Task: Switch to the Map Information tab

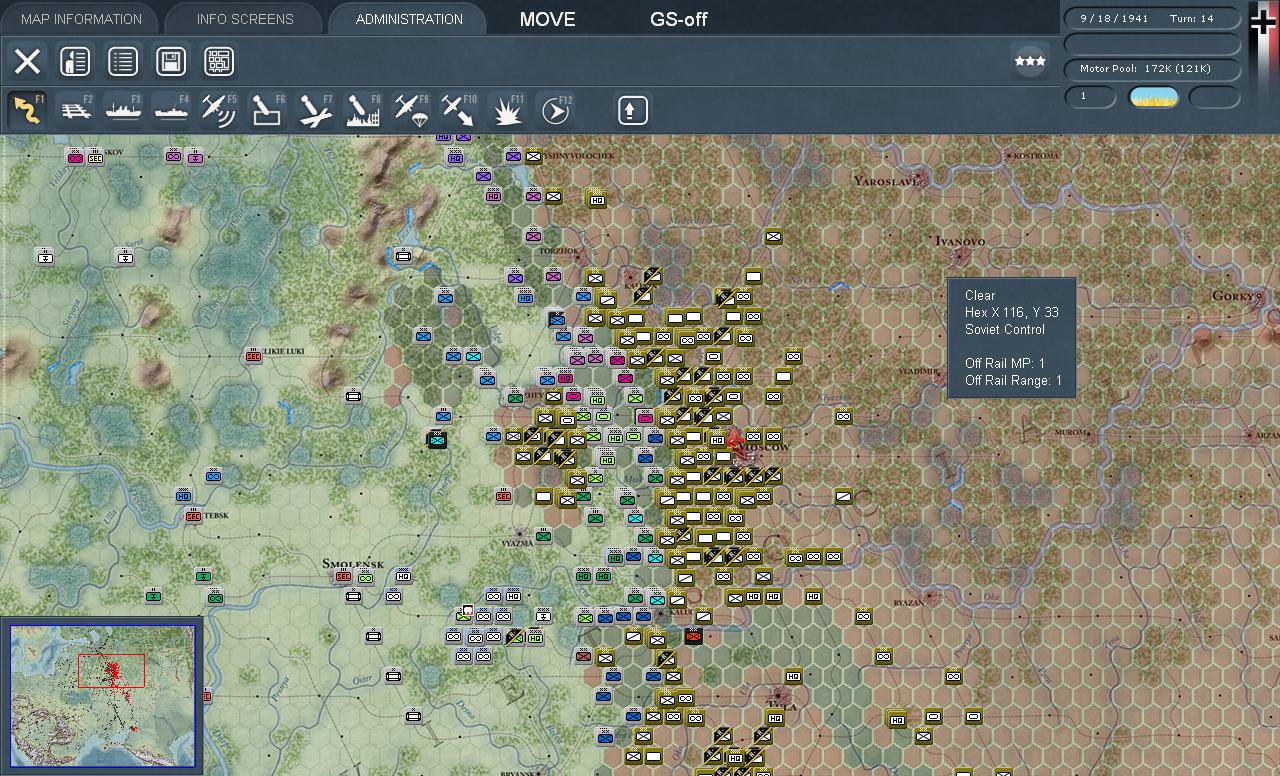Action: click(x=82, y=19)
